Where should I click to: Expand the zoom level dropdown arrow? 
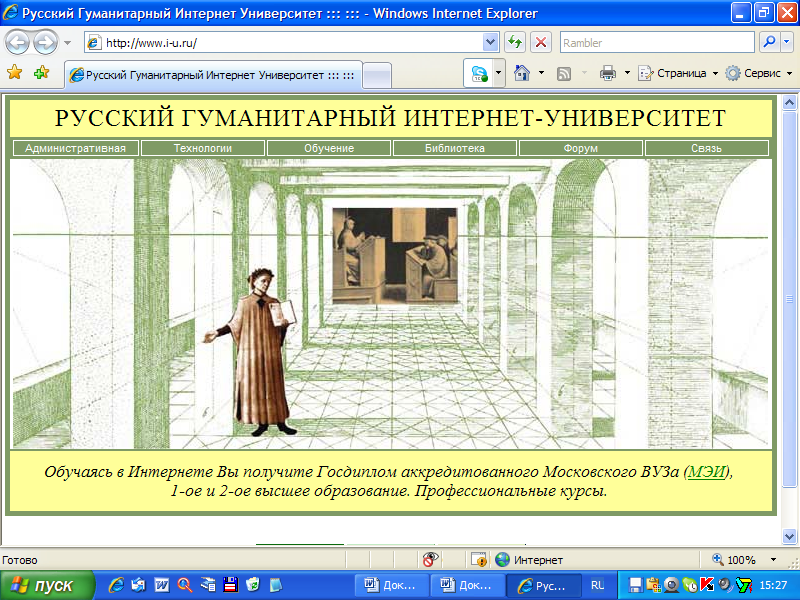tap(773, 560)
